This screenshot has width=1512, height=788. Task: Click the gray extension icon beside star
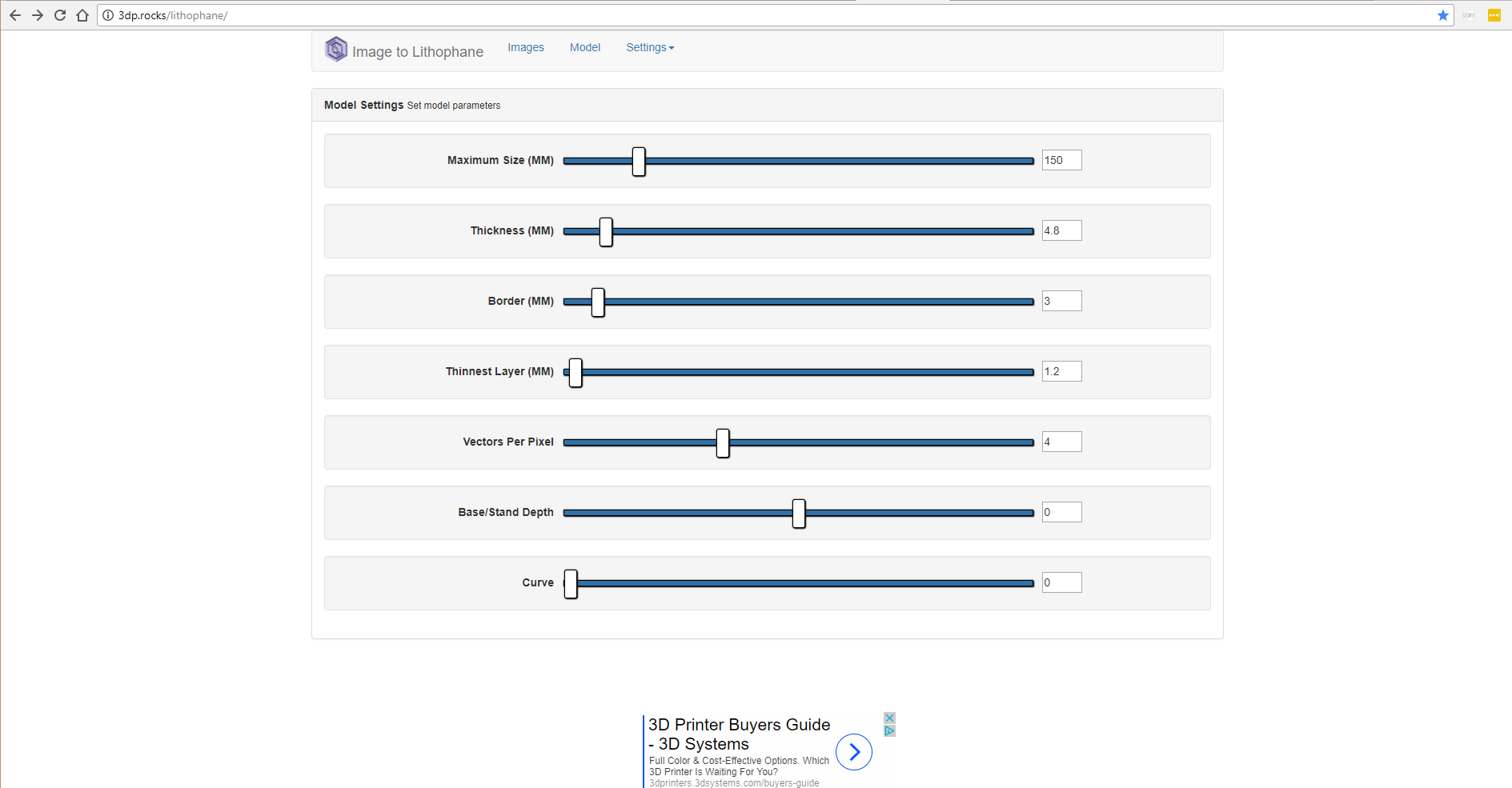click(x=1469, y=15)
